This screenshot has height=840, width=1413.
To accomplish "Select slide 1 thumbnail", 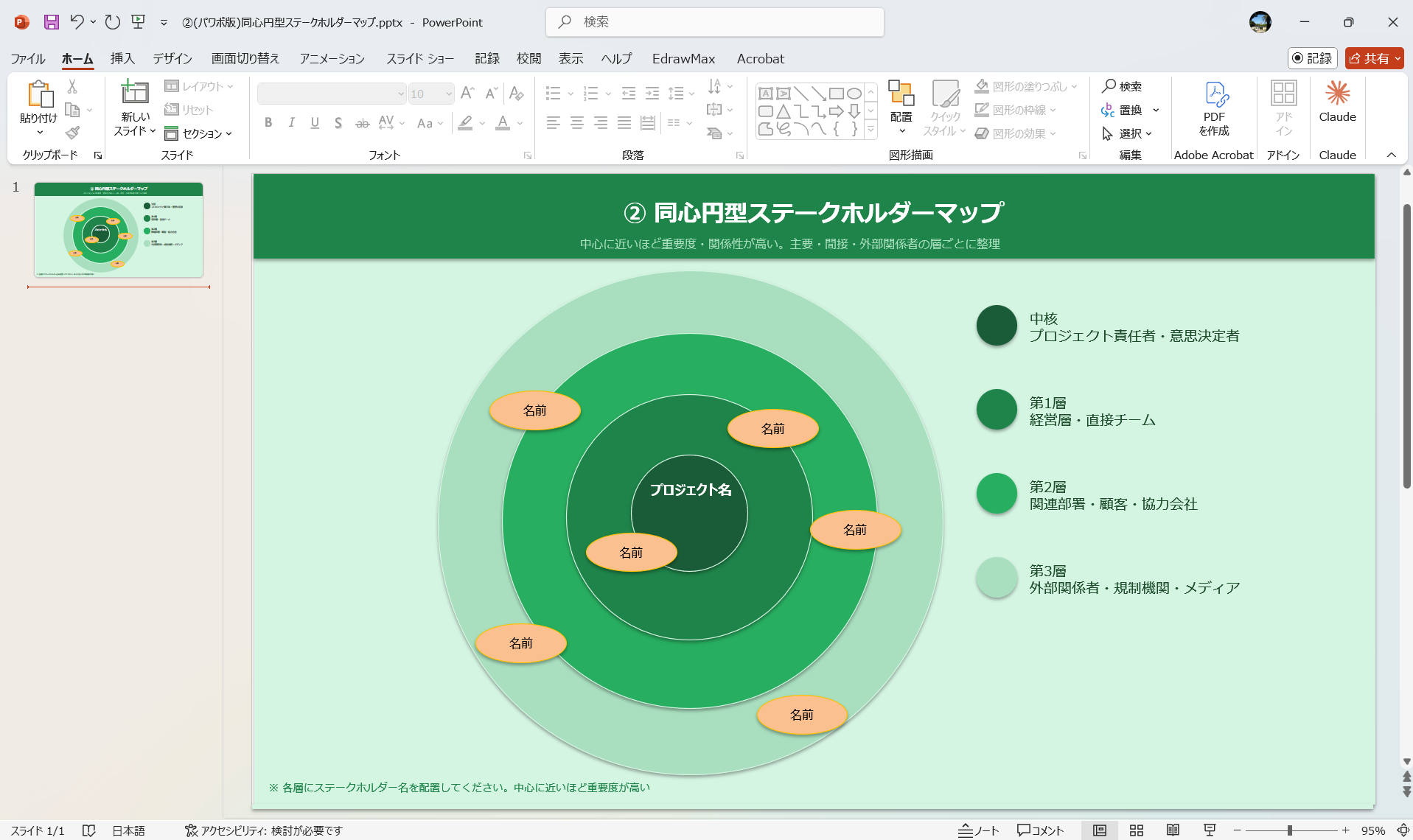I will [x=119, y=230].
